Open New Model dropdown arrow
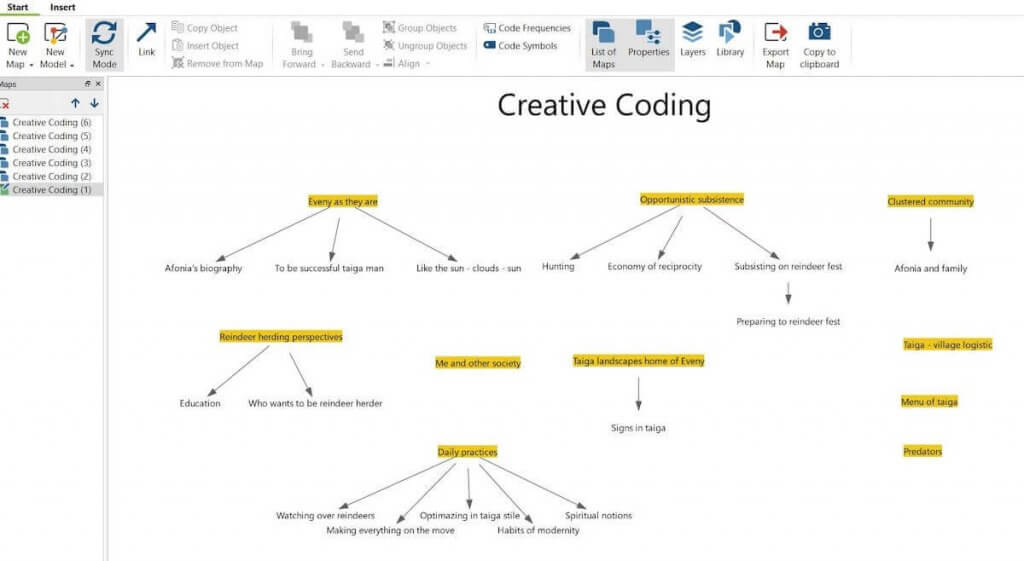 pos(72,65)
